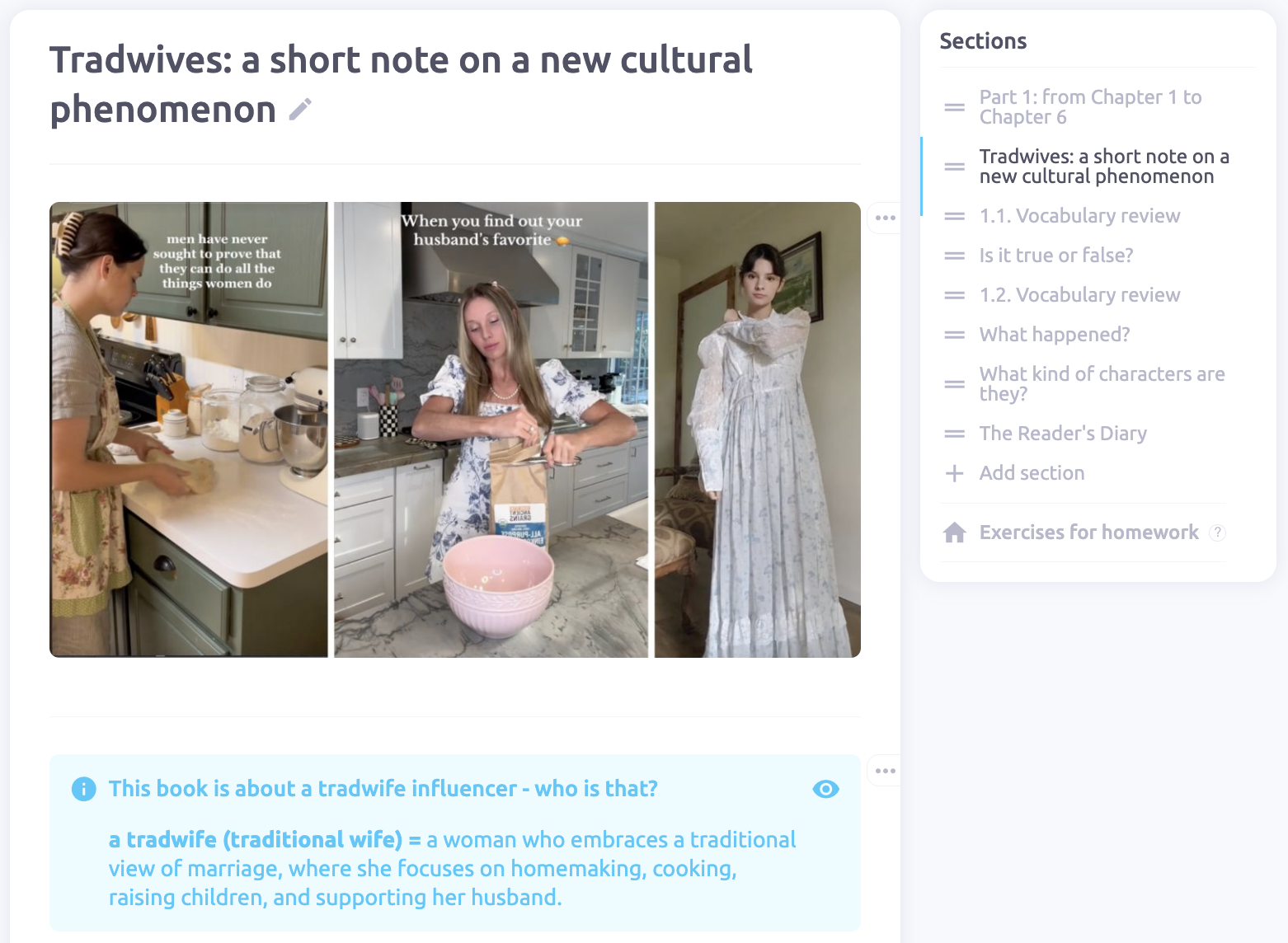Click the tradwives collage image
Viewport: 1288px width, 943px height.
[x=455, y=429]
